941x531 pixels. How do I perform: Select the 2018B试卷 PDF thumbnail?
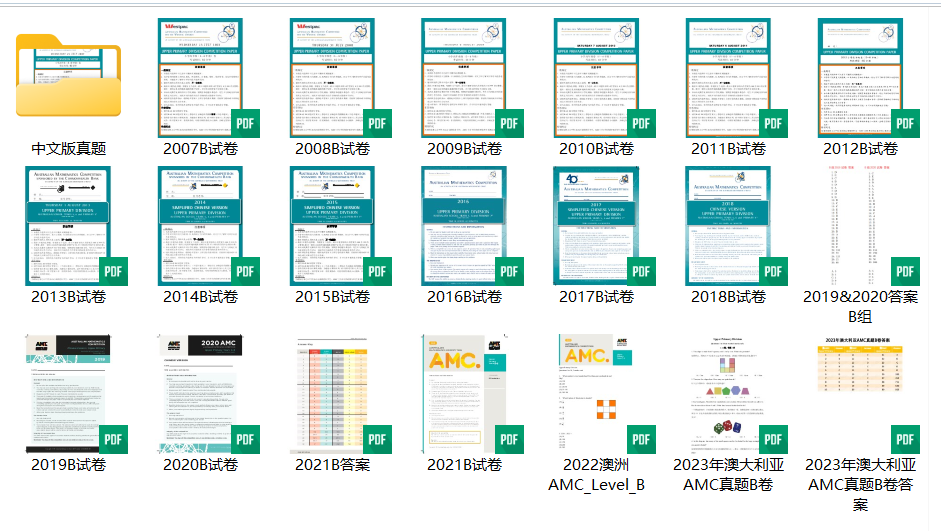point(736,226)
